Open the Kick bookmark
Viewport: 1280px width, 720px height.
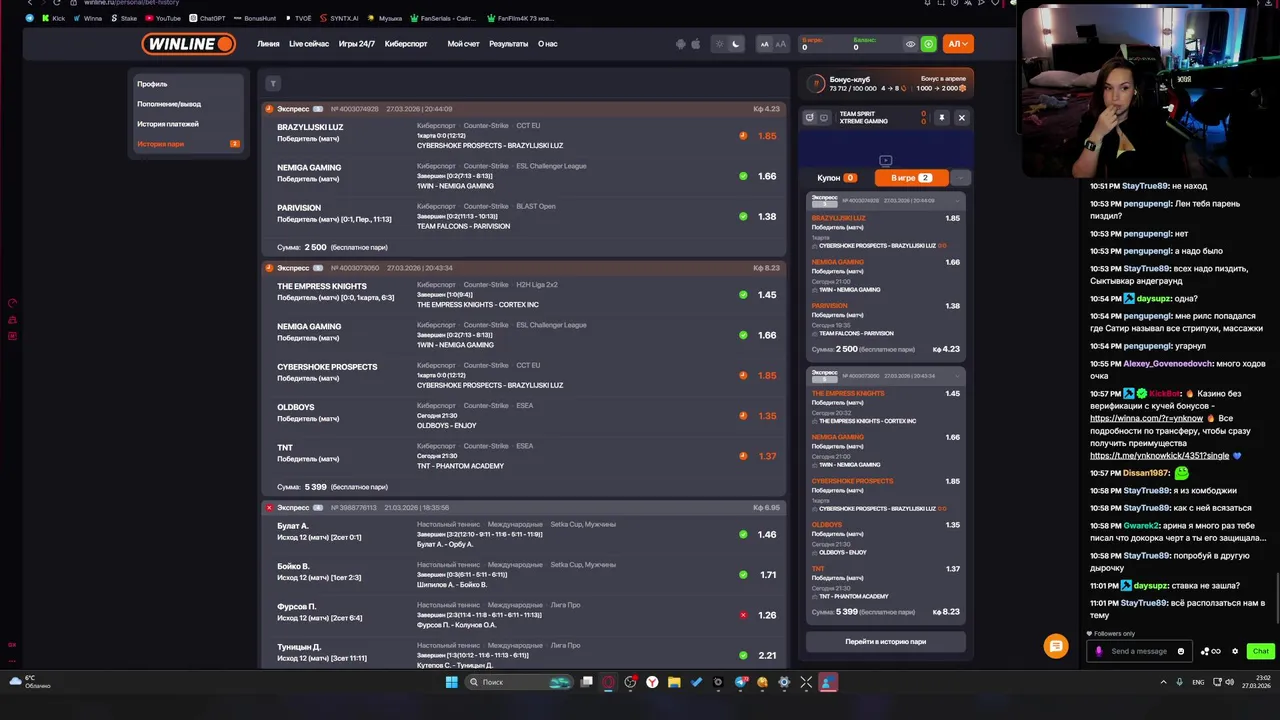click(54, 18)
